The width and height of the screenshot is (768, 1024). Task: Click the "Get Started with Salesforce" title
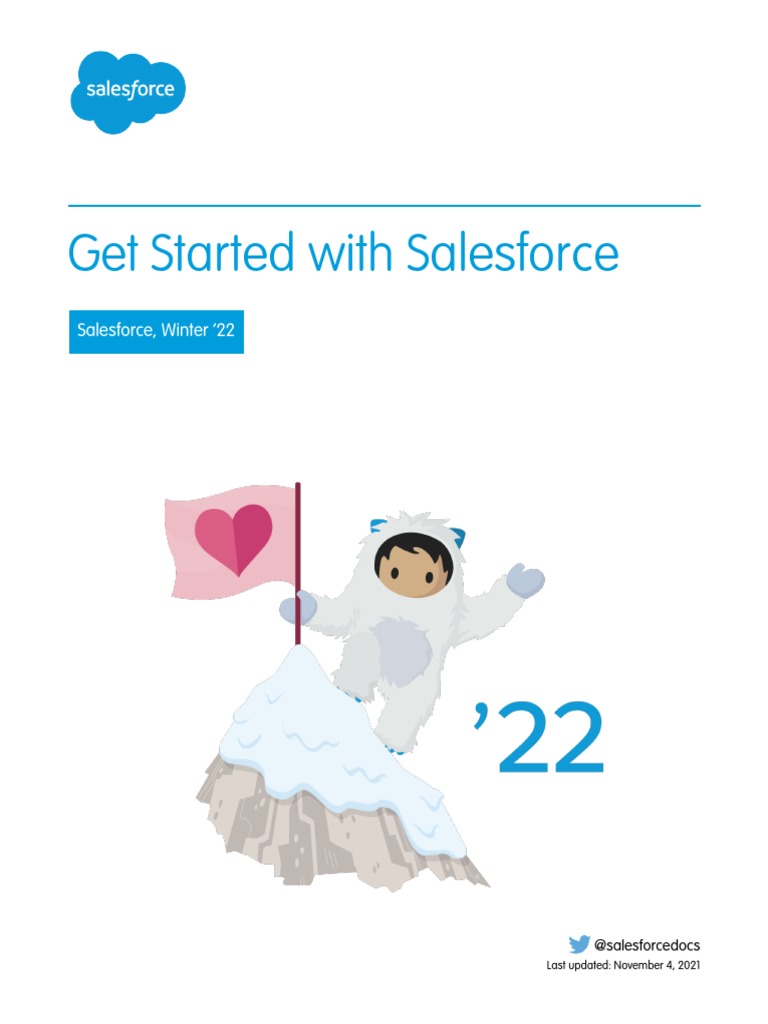(343, 254)
